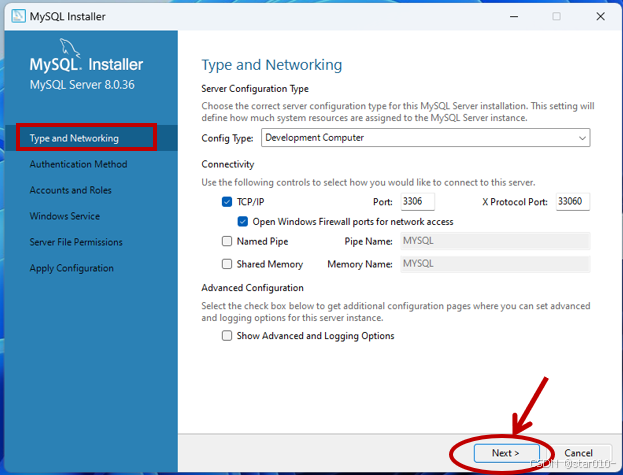The width and height of the screenshot is (623, 475).
Task: Close the MySQL Installer window
Action: (x=601, y=16)
